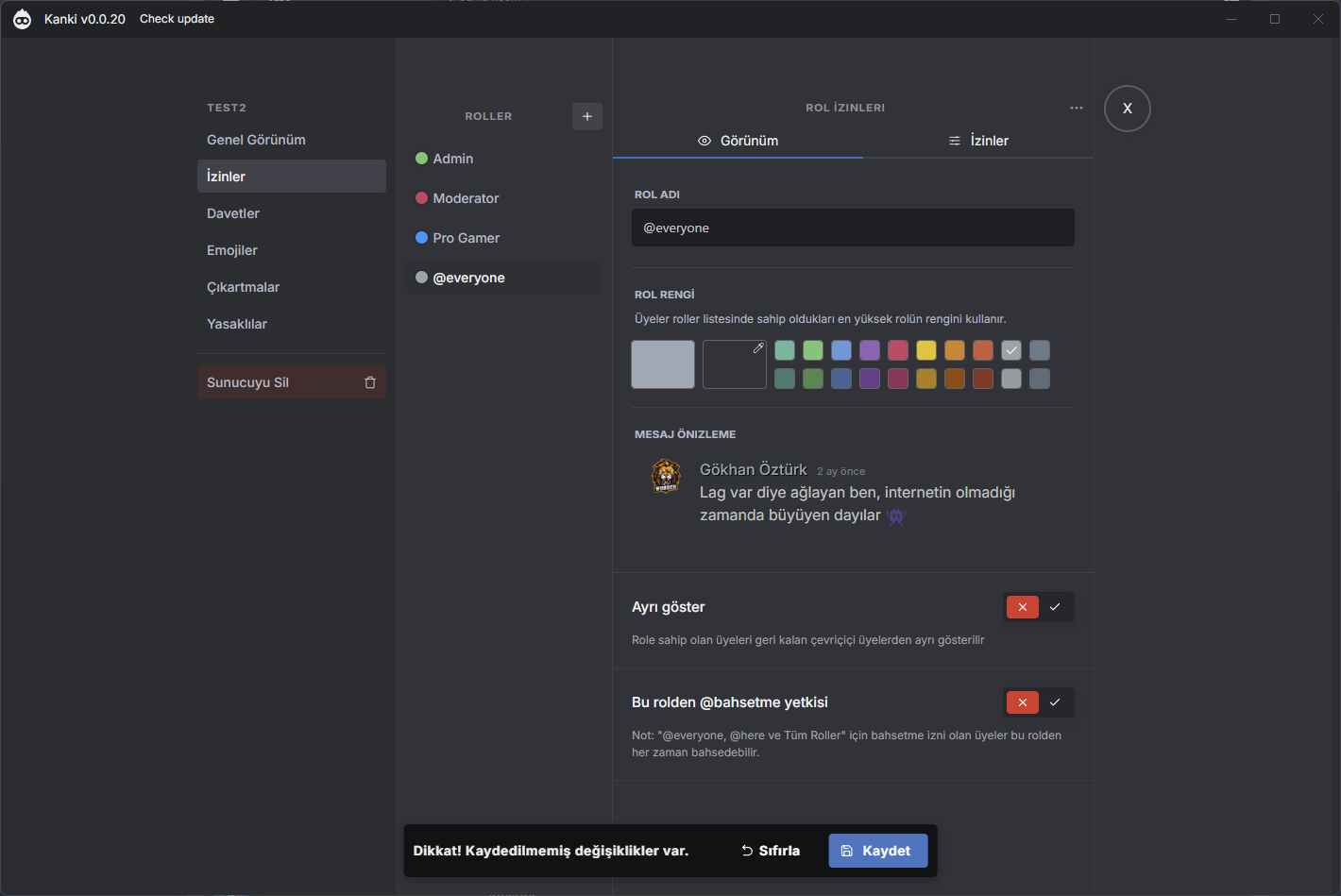Viewport: 1341px width, 896px height.
Task: Pick the yellow color swatch
Action: 926,350
